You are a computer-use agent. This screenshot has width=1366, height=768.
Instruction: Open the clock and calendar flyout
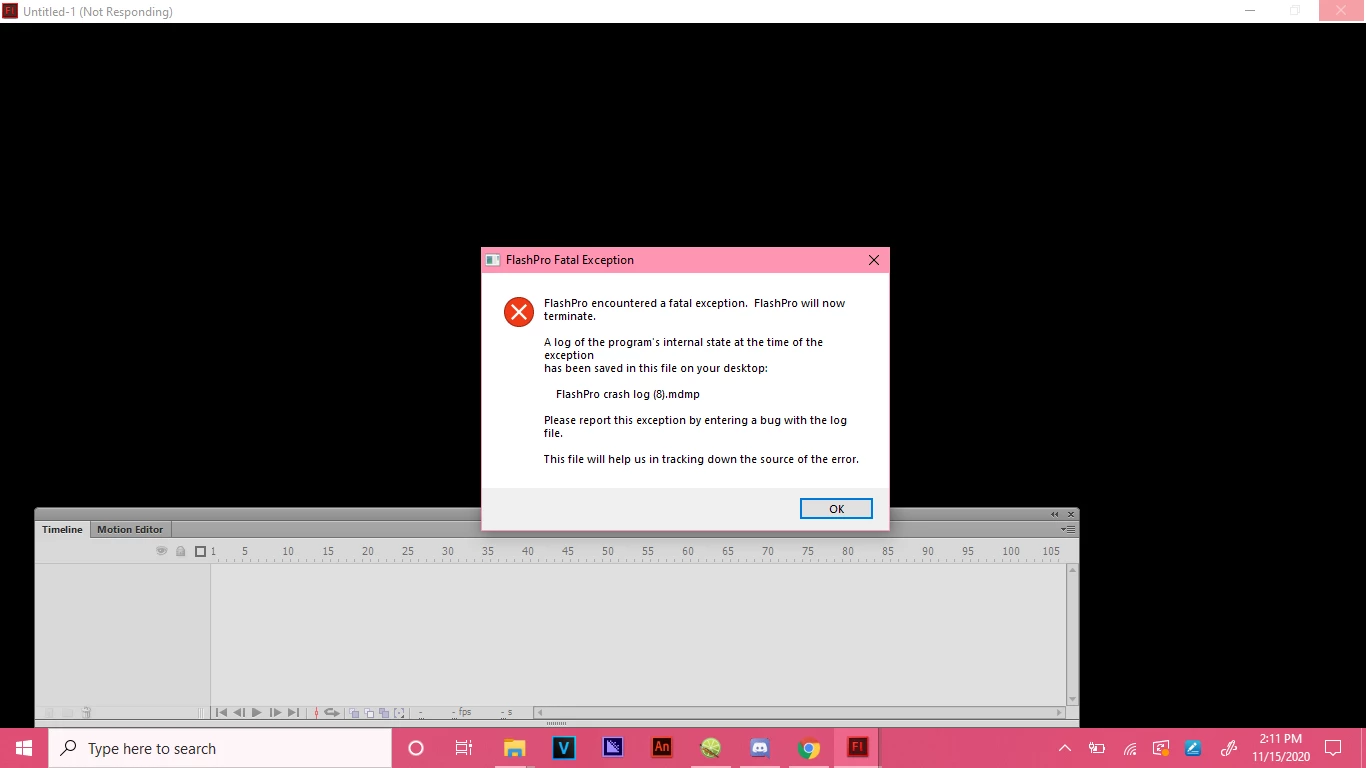1280,748
